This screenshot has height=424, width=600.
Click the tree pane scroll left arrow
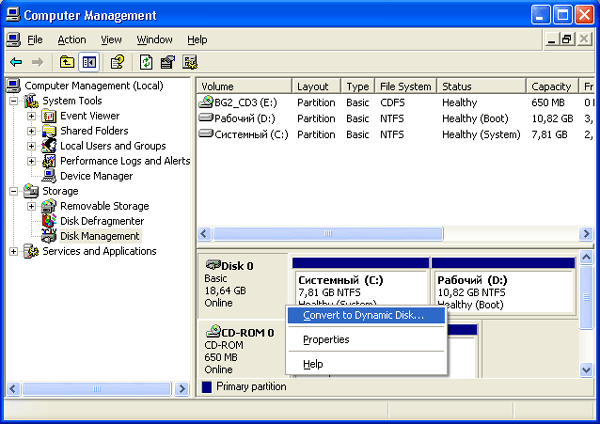(13, 389)
